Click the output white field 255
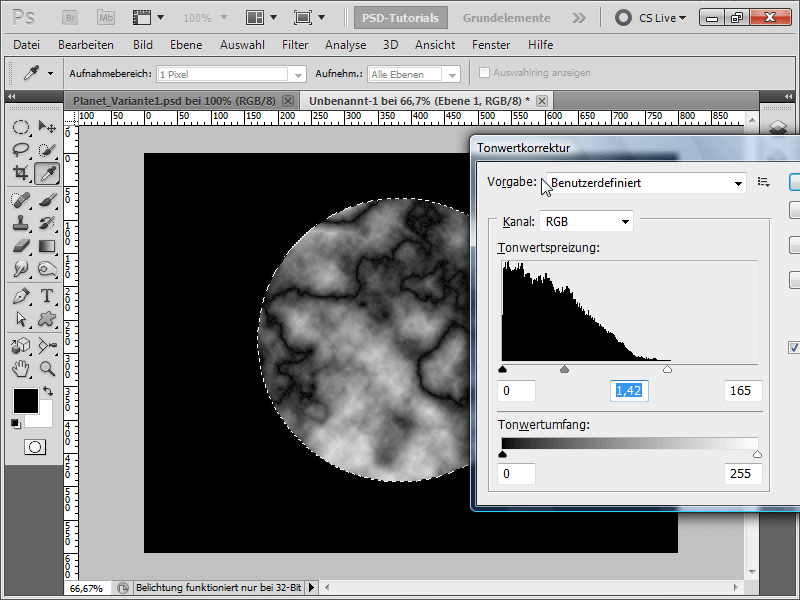800x600 pixels. (743, 473)
